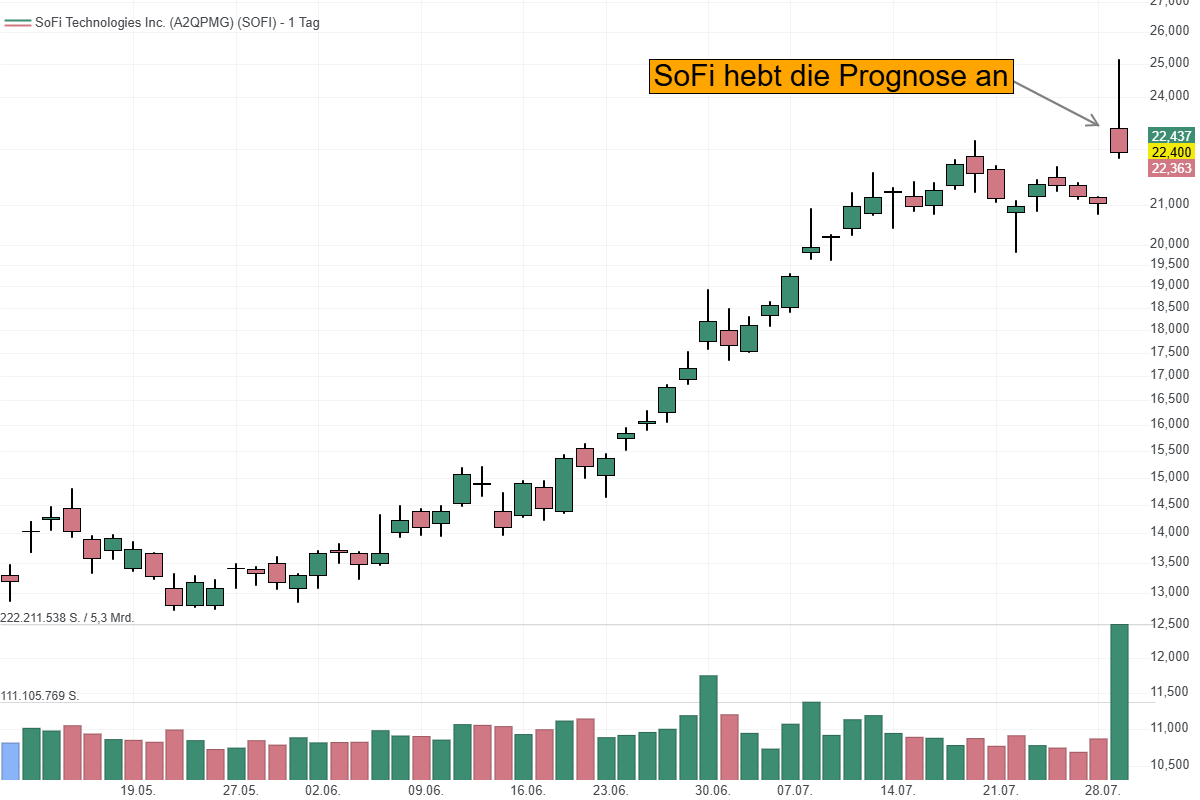Click the 12,000 price axis label

tap(1170, 657)
